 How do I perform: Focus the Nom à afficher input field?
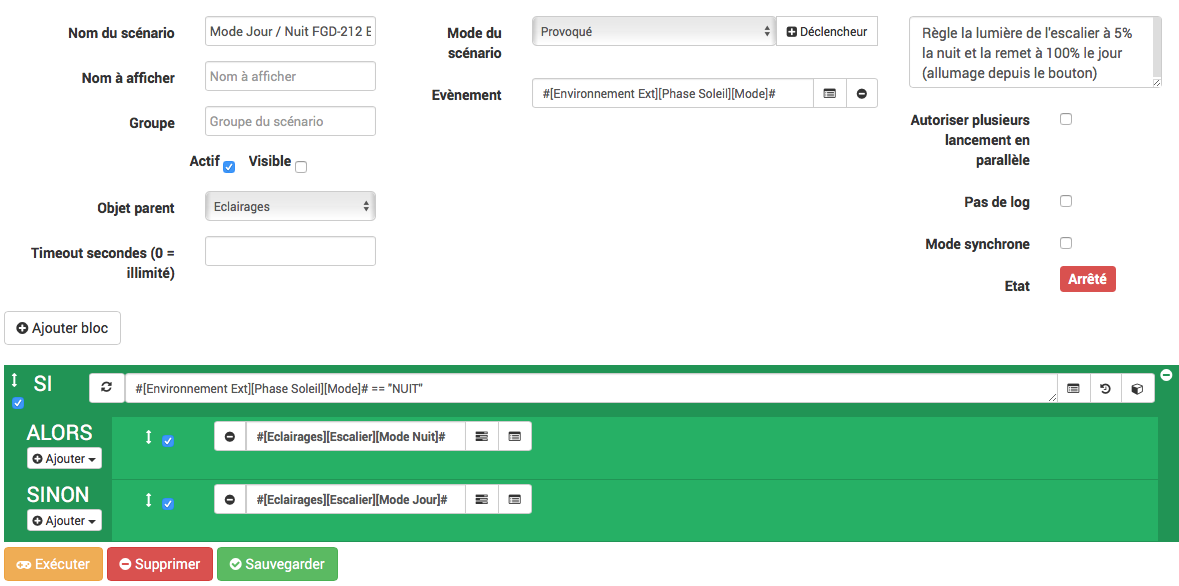290,76
